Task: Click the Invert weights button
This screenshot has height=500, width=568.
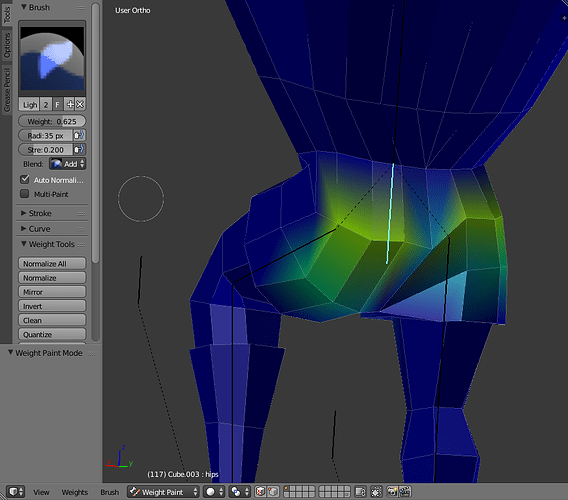Action: (x=52, y=306)
